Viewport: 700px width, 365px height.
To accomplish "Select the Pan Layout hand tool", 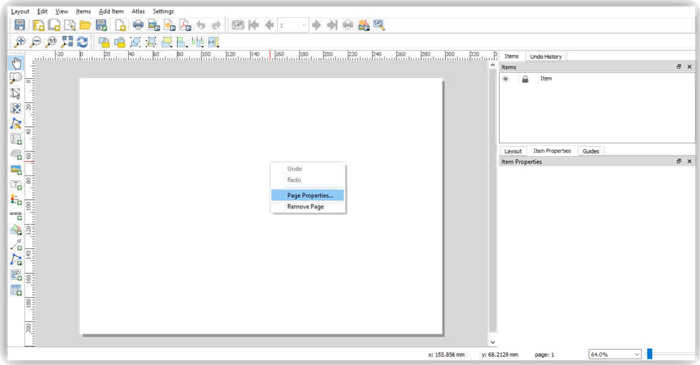I will 16,63.
